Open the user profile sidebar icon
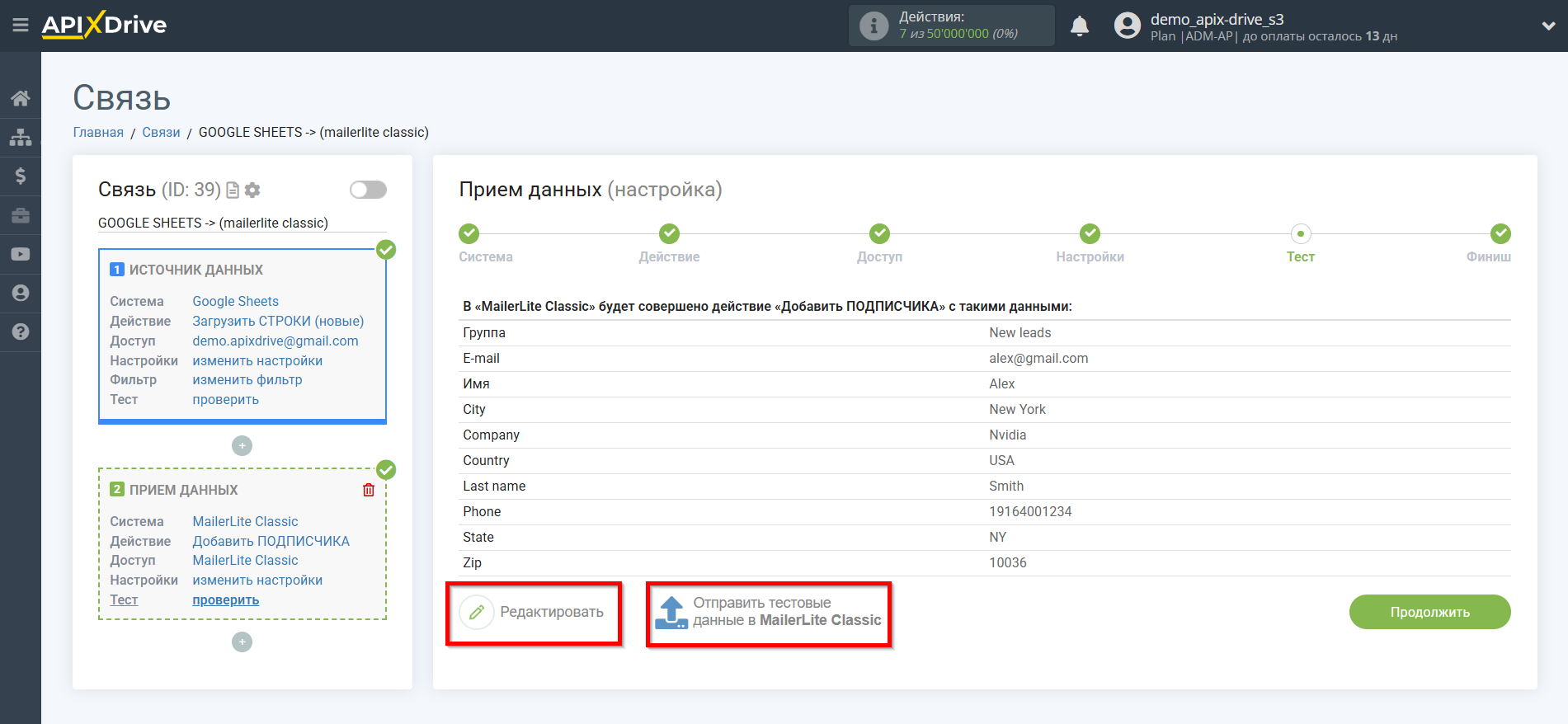Screen dimensions: 1568x724 (x=21, y=293)
